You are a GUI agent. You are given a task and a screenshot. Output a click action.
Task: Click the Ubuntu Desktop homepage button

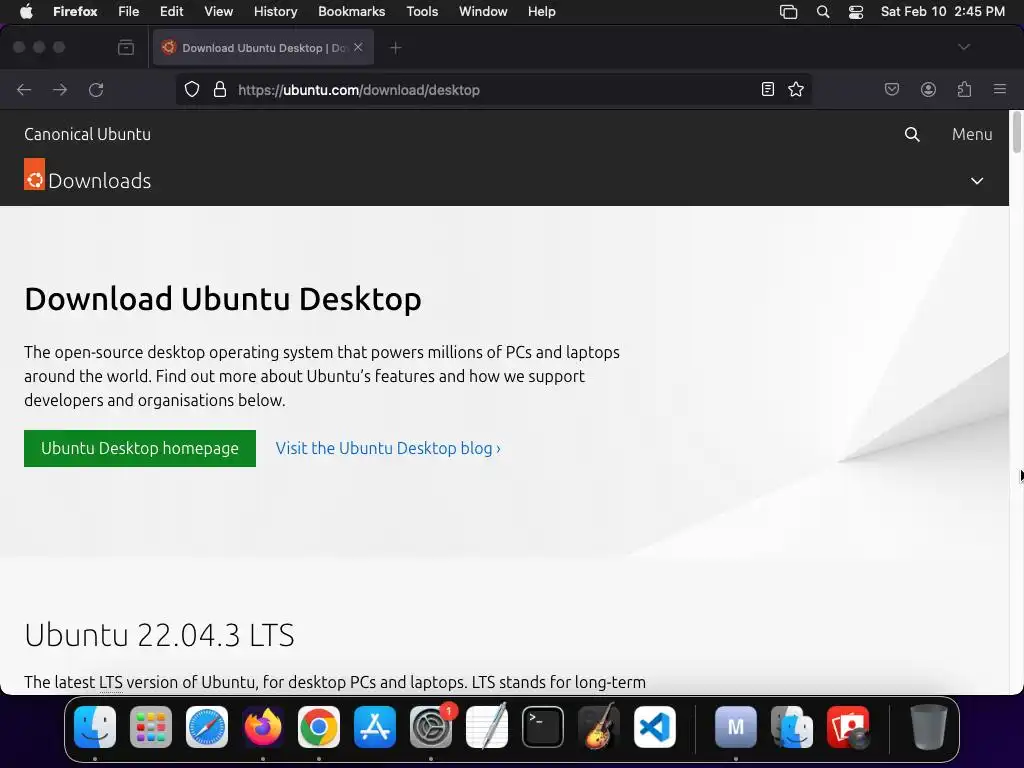tap(140, 448)
